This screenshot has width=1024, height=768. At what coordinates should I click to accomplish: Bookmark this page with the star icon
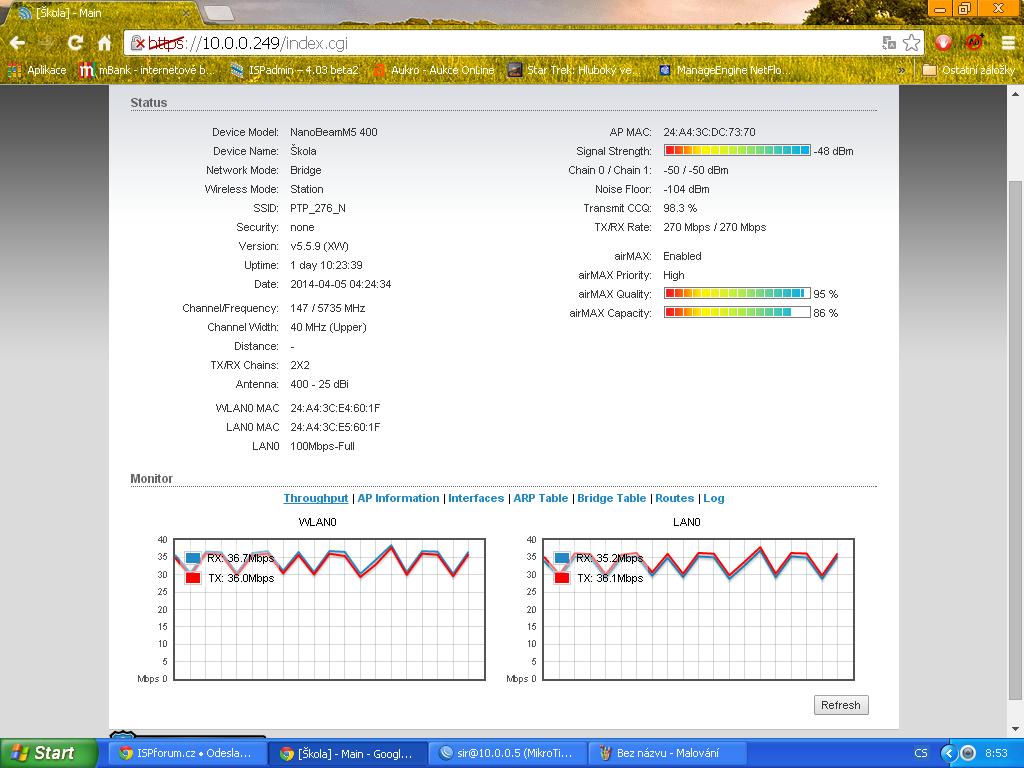click(x=912, y=43)
